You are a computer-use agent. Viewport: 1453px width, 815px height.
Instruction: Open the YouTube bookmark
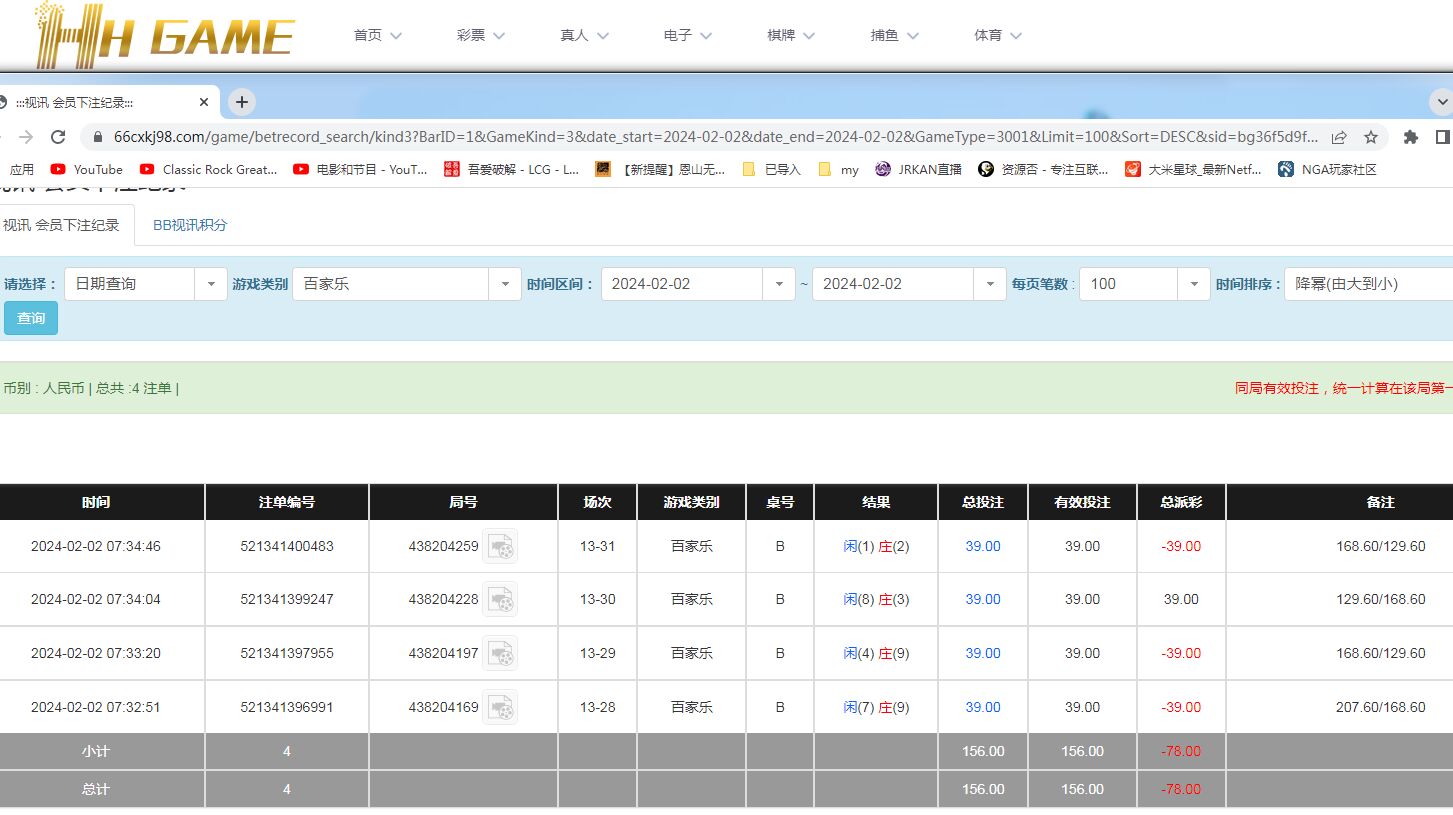(x=87, y=169)
